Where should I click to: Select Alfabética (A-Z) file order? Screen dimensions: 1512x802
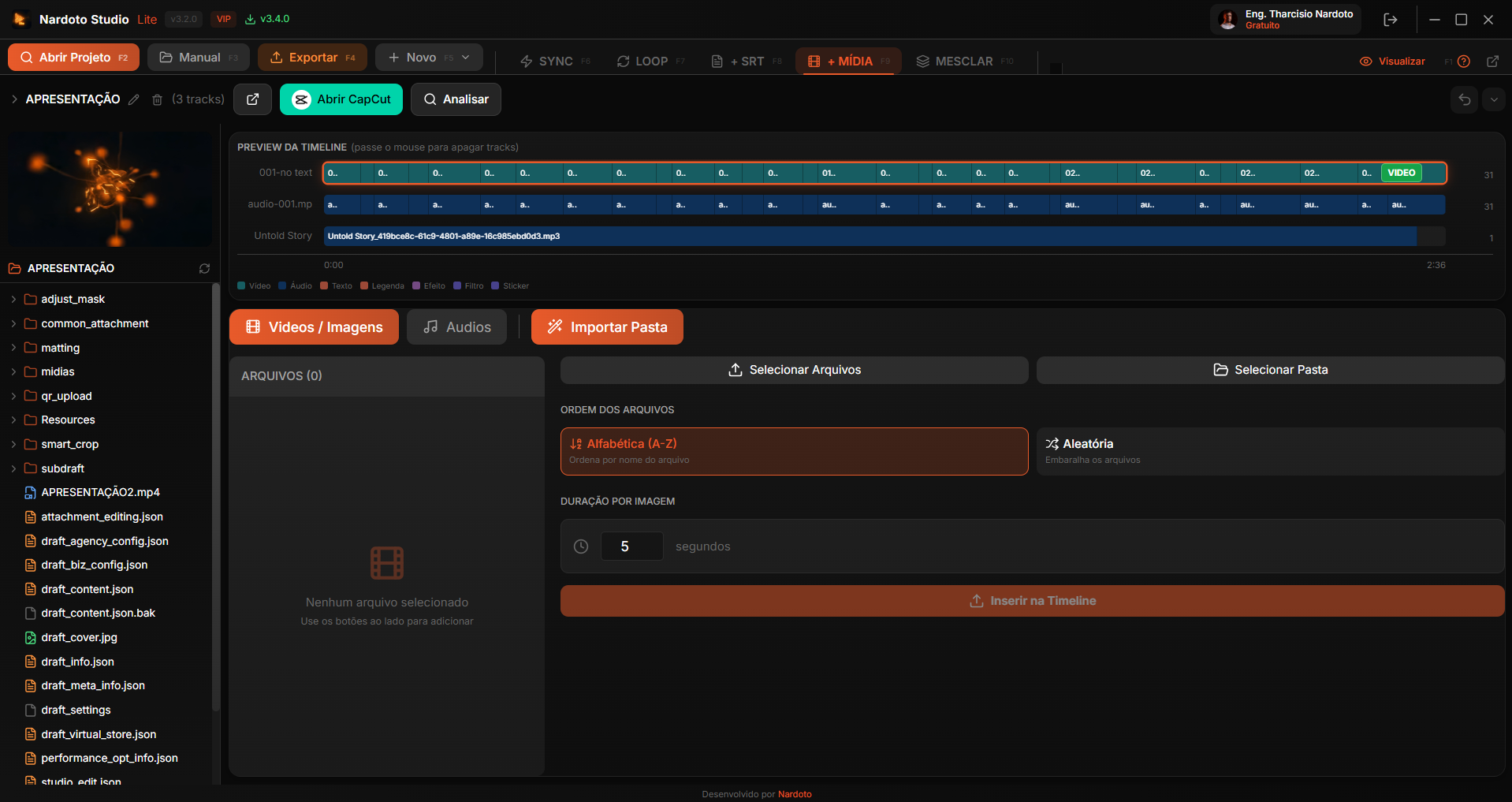coord(794,451)
